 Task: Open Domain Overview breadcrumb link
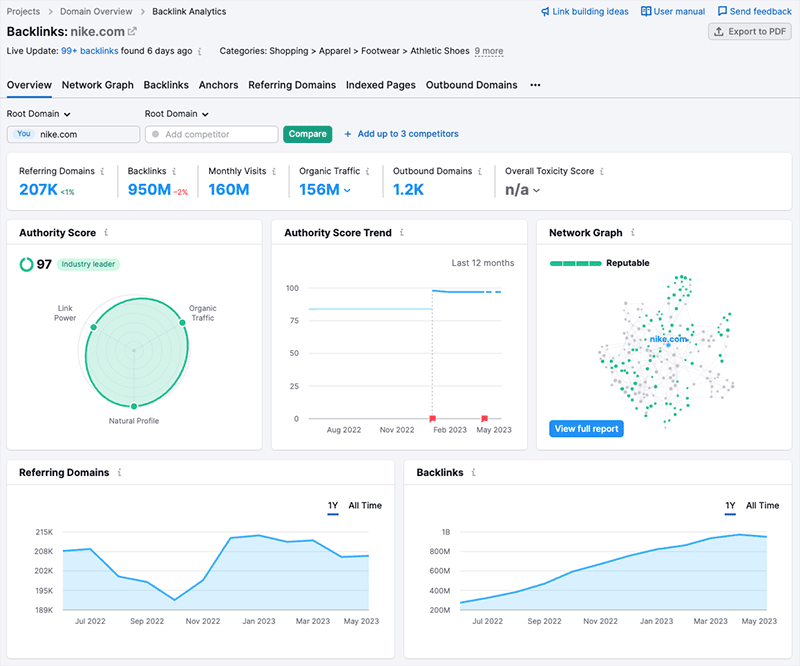(96, 11)
